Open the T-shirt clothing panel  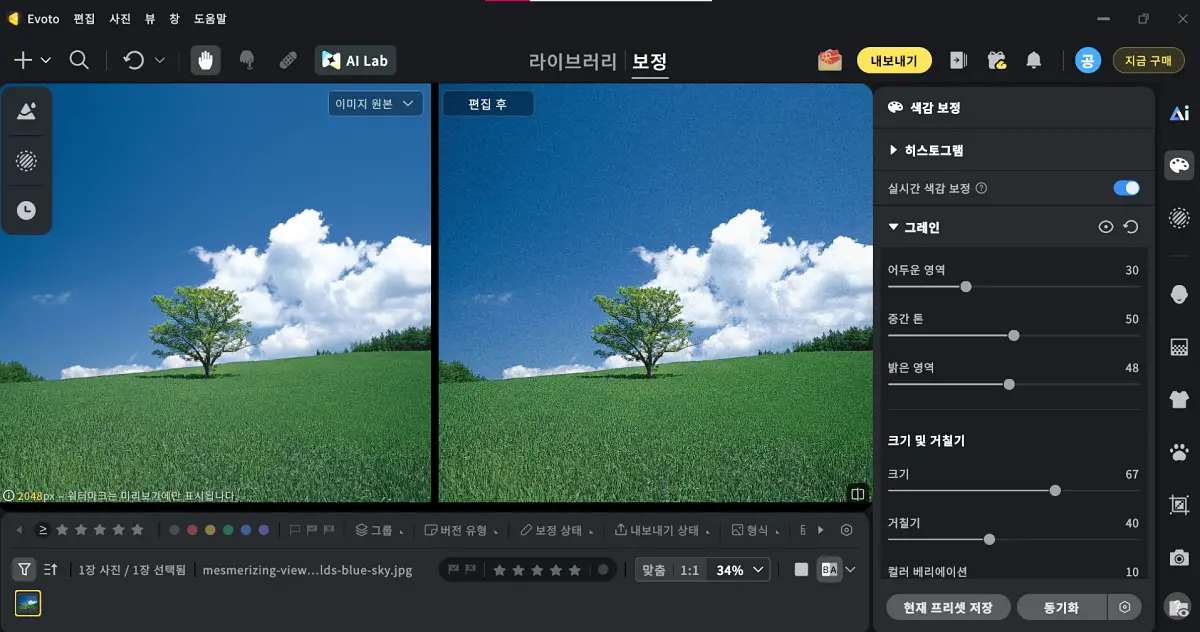1179,399
